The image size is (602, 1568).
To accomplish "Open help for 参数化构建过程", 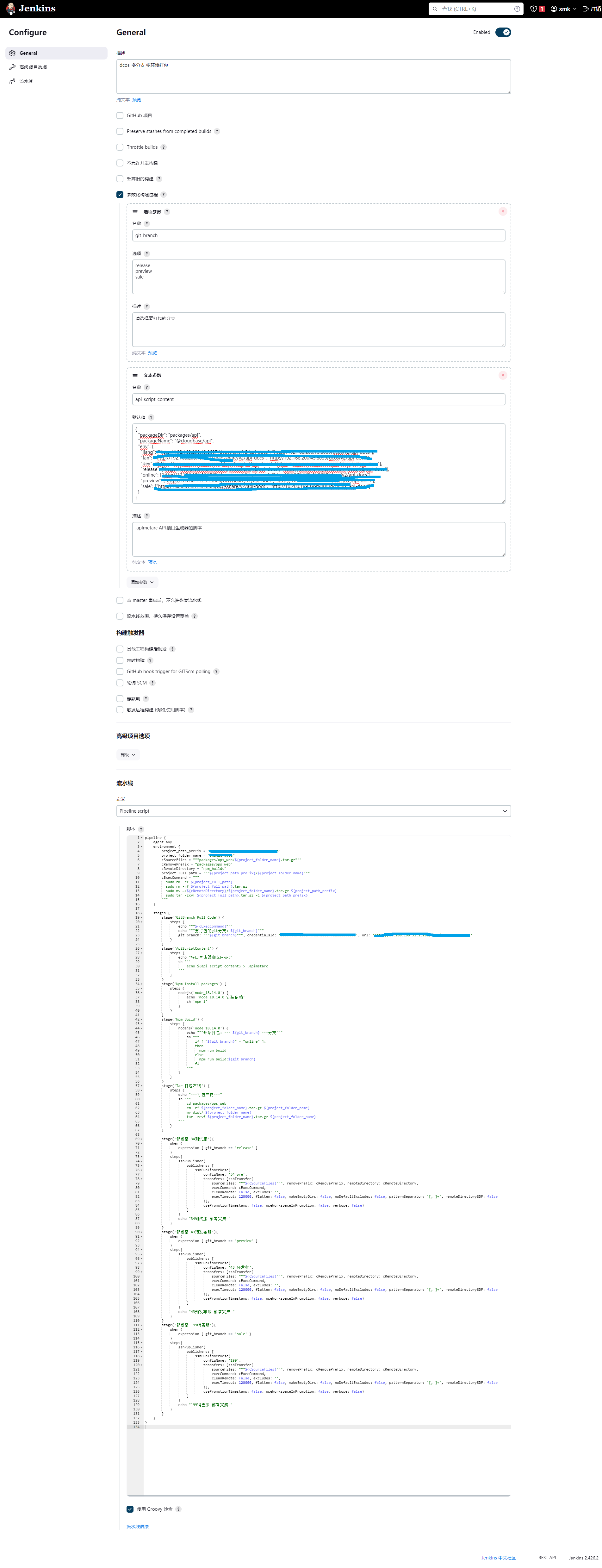I will (164, 195).
